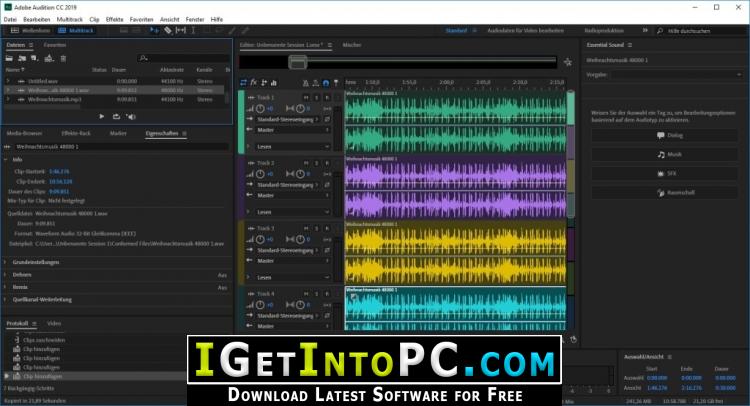Click the overview navigator handle above the timeline
750x406 pixels.
[298, 62]
